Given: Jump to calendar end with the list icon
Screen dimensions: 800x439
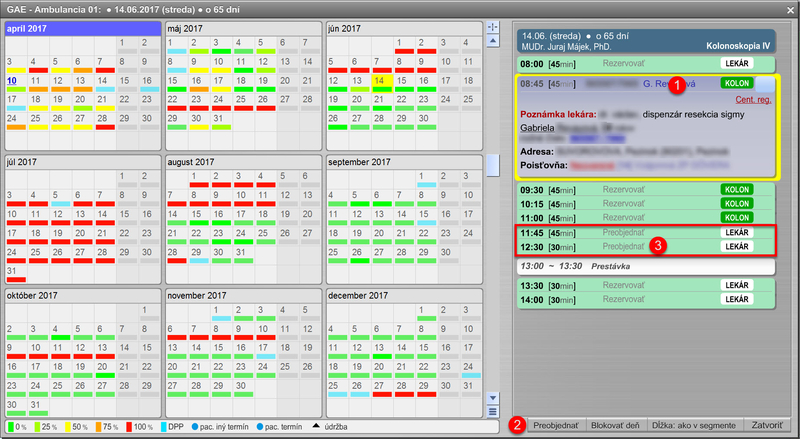Looking at the screenshot, I should (492, 411).
